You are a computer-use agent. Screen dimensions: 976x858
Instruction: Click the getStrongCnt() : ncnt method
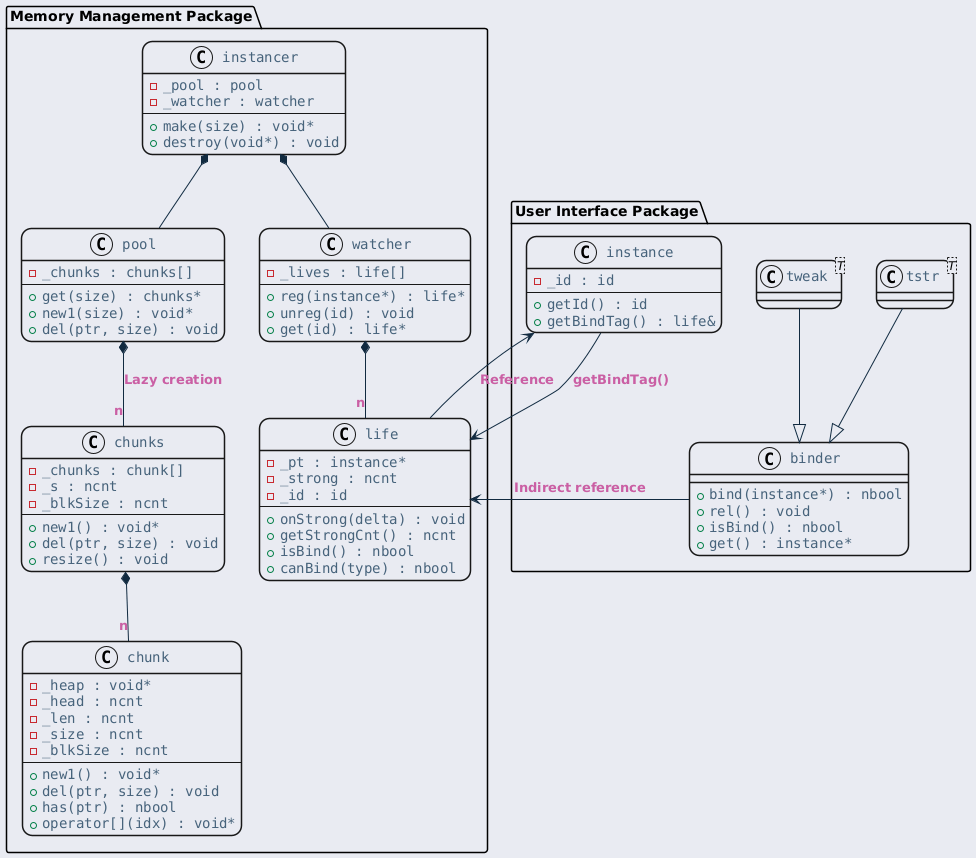point(368,535)
